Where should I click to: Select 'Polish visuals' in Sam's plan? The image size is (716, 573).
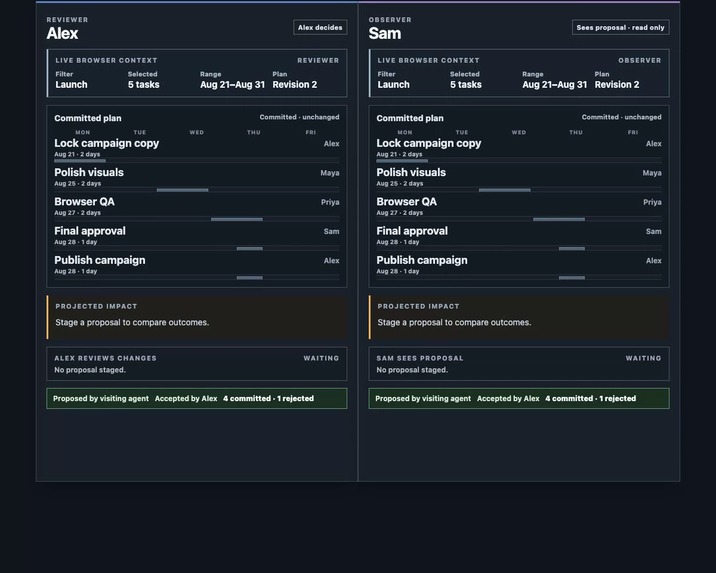tap(411, 173)
